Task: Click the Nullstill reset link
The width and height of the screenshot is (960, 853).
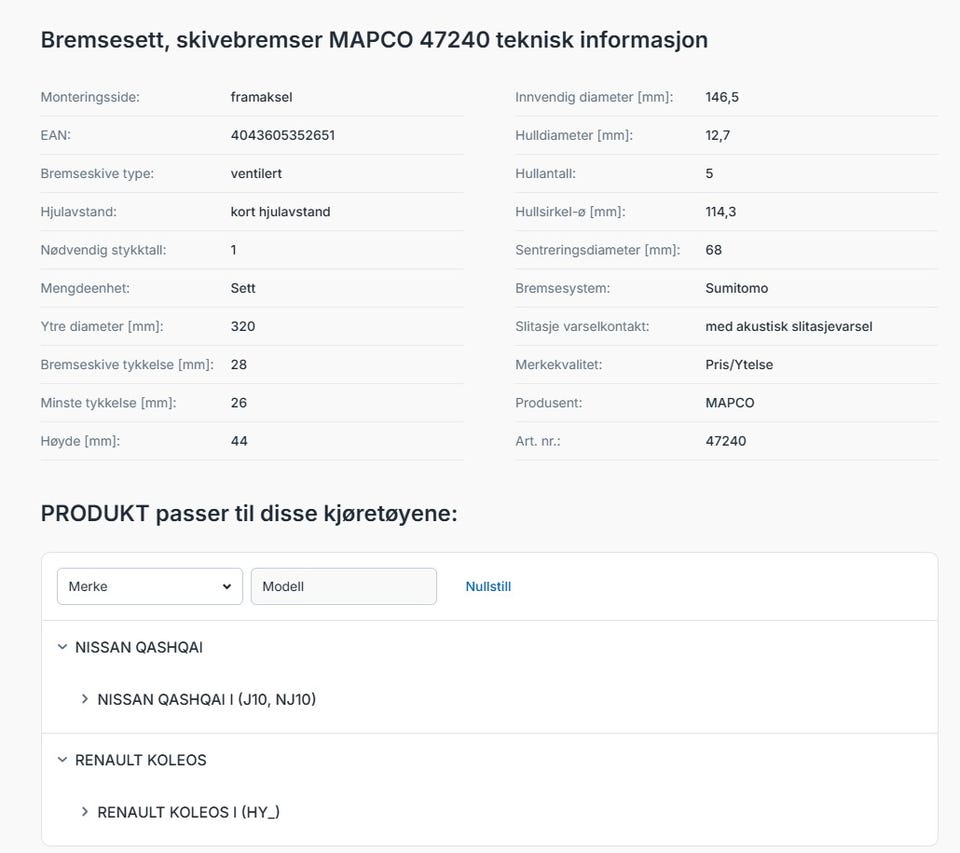Action: 488,586
